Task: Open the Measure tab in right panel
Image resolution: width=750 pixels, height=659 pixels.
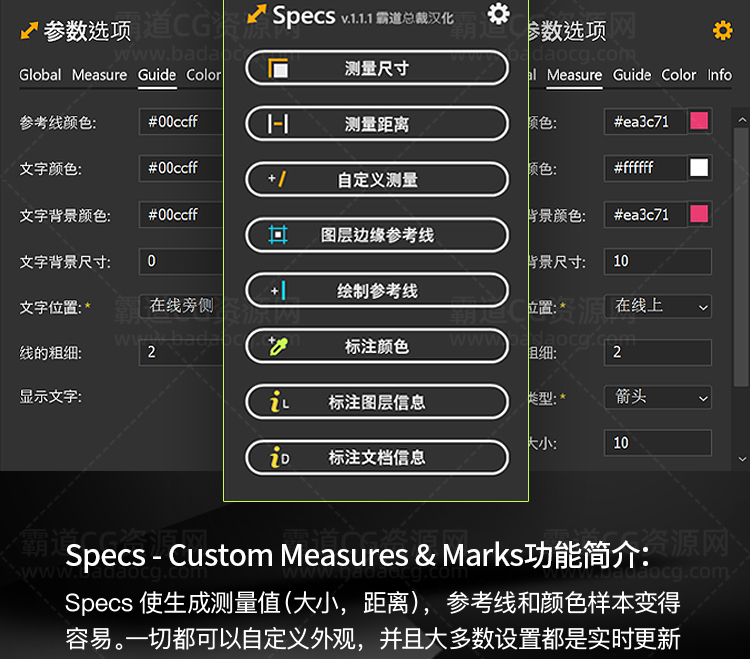Action: tap(574, 75)
